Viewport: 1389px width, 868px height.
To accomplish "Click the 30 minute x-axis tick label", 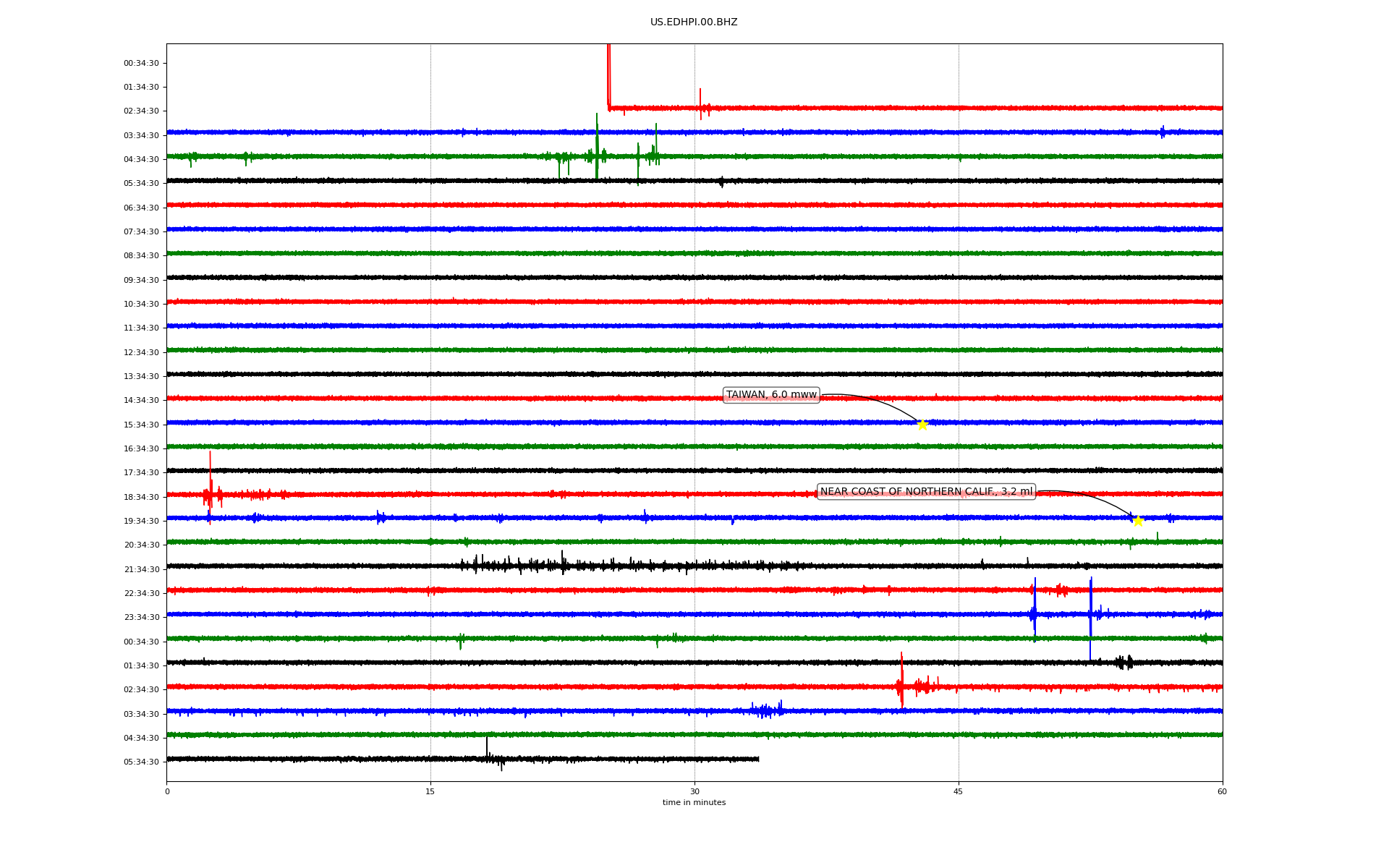I will pos(694,791).
